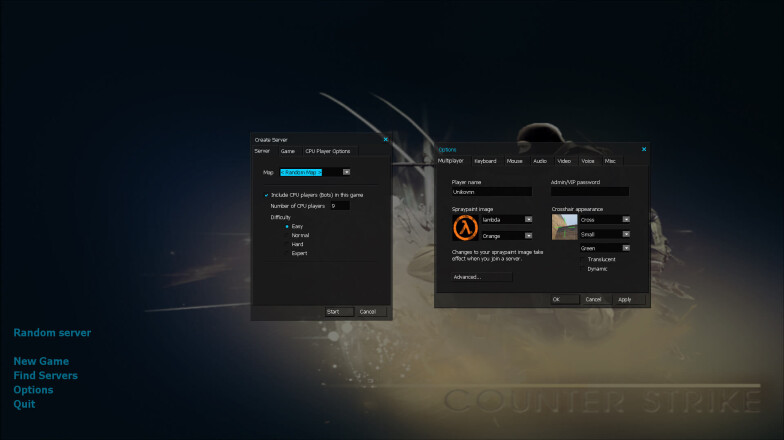Select Easy difficulty radio button

point(287,226)
